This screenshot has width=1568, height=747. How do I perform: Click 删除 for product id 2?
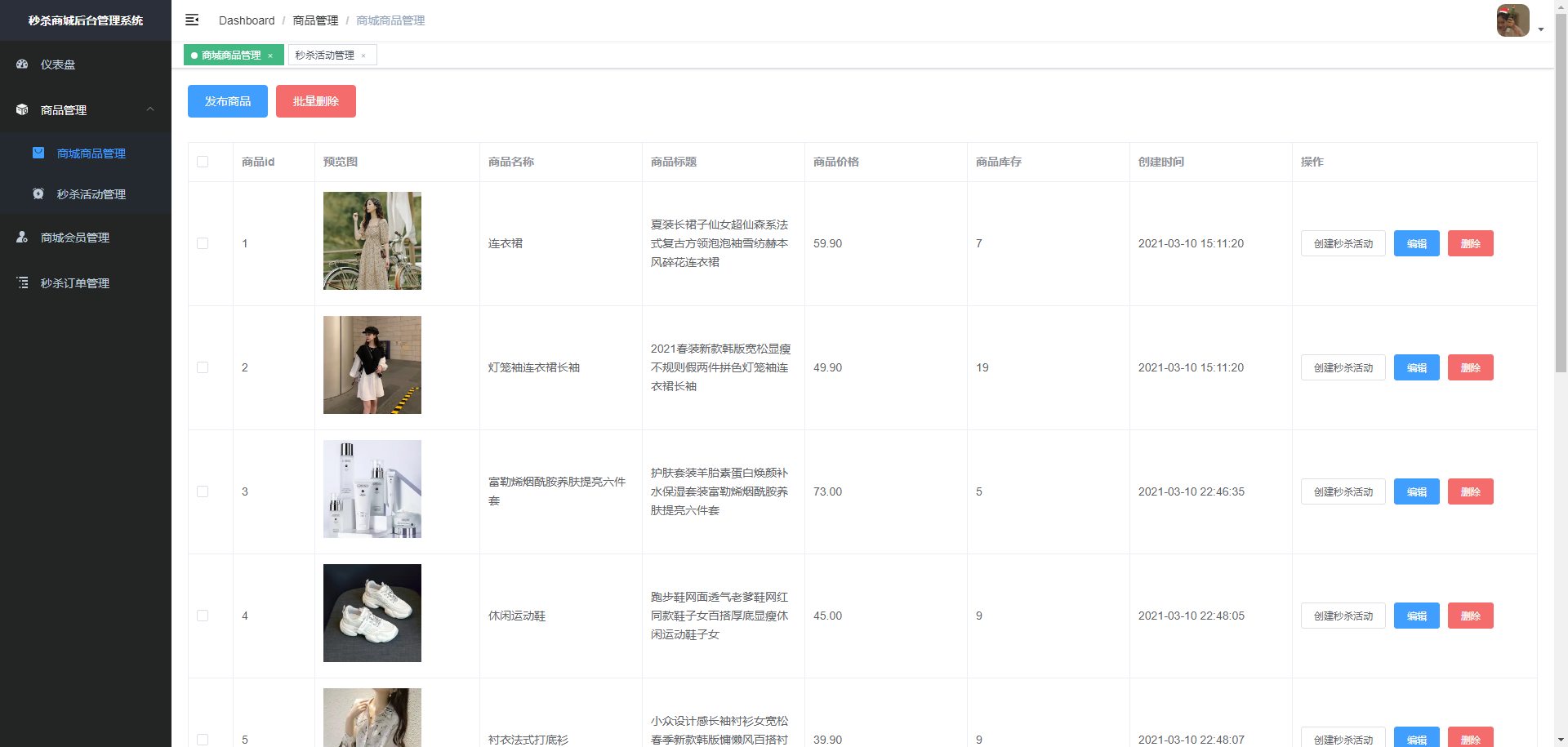point(1471,367)
